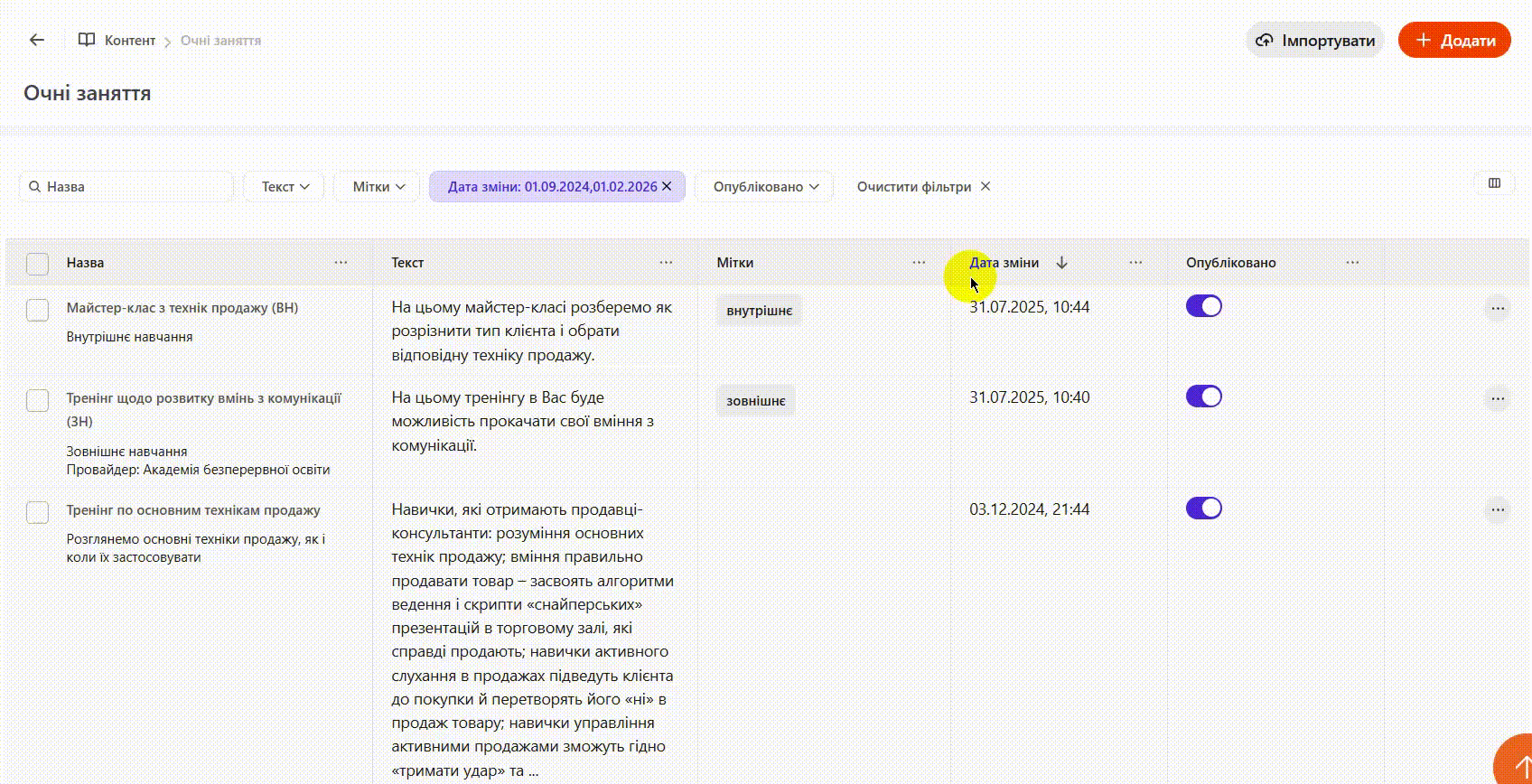Expand the Мітки filter dropdown
The image size is (1532, 784).
coord(378,187)
